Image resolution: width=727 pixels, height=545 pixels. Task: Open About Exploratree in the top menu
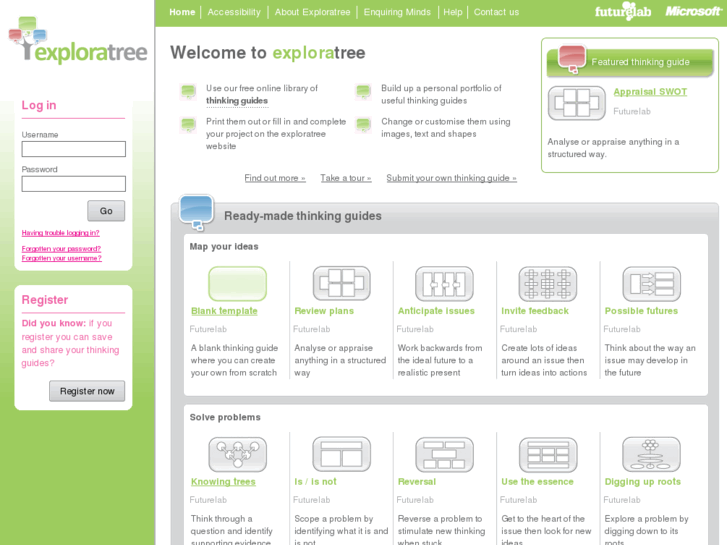pos(312,12)
